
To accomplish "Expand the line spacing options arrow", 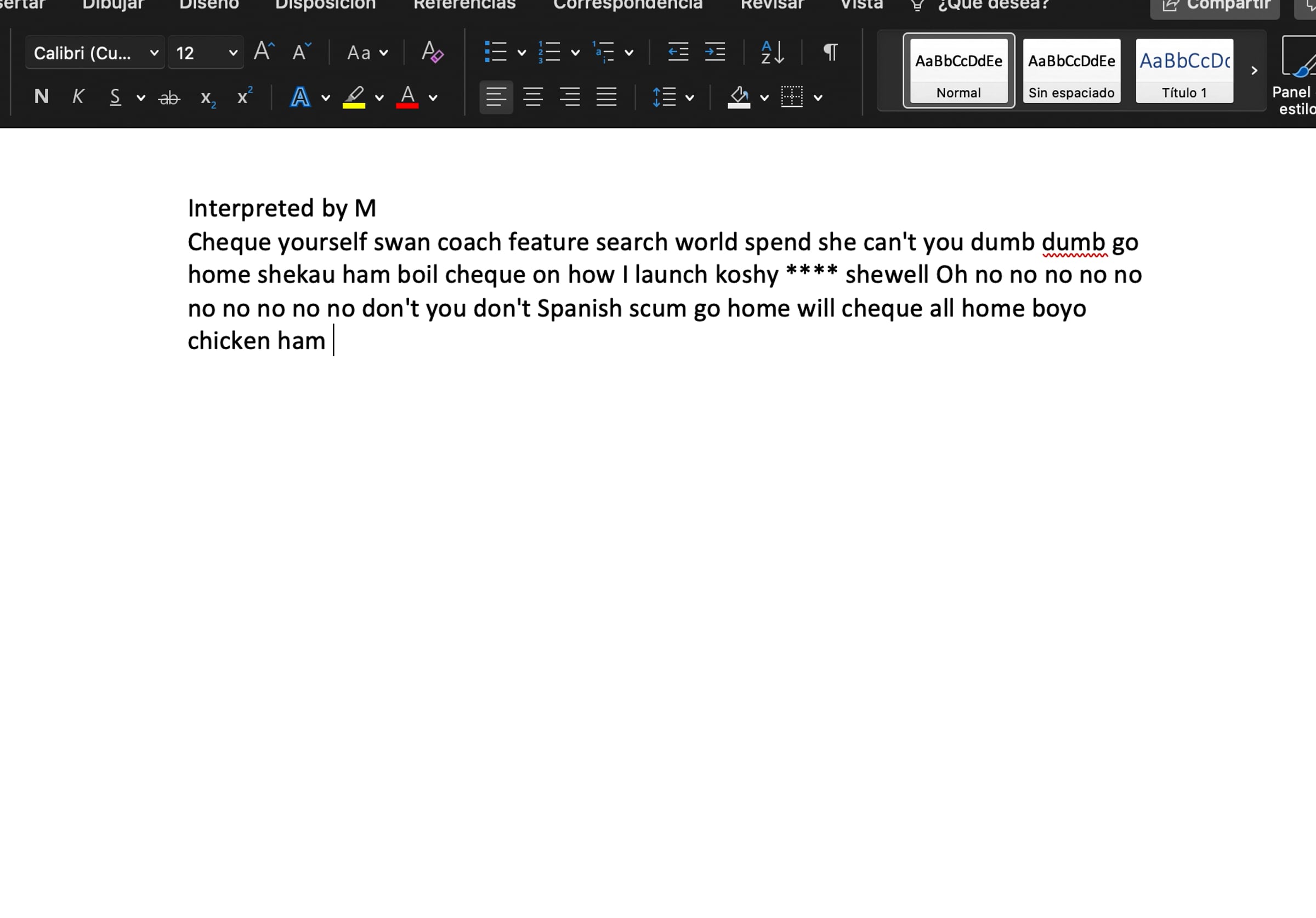I will tap(689, 98).
